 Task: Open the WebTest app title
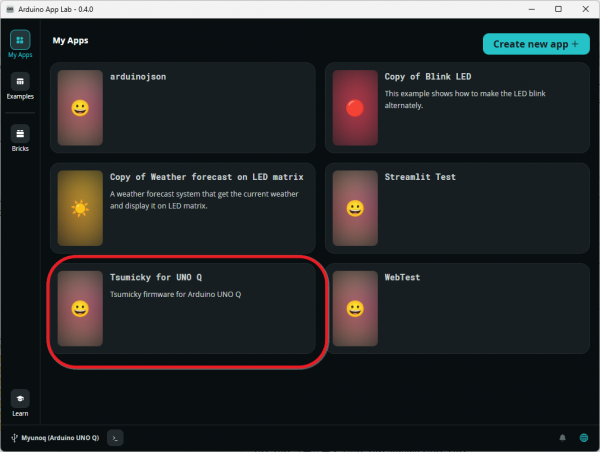point(402,277)
